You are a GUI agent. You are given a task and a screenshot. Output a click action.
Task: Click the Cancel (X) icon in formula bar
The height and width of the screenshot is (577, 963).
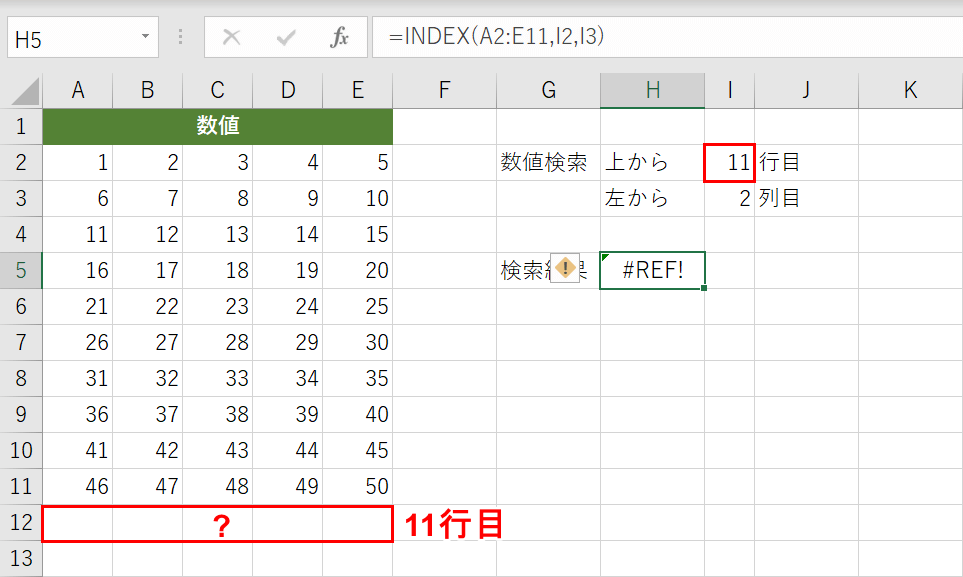[x=232, y=38]
